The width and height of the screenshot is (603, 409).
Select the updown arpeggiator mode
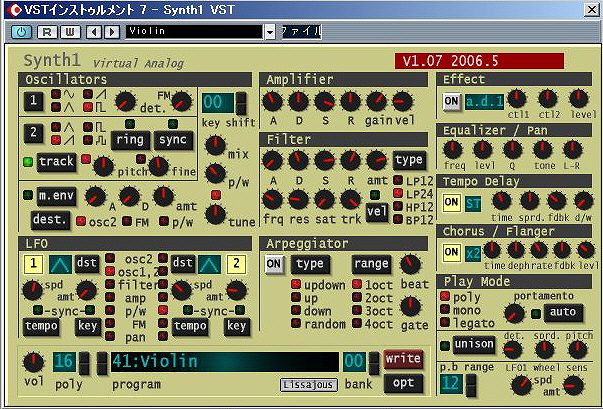click(296, 284)
